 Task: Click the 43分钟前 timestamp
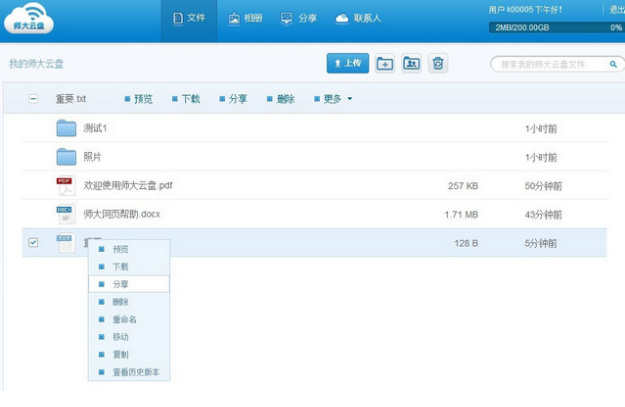(543, 214)
